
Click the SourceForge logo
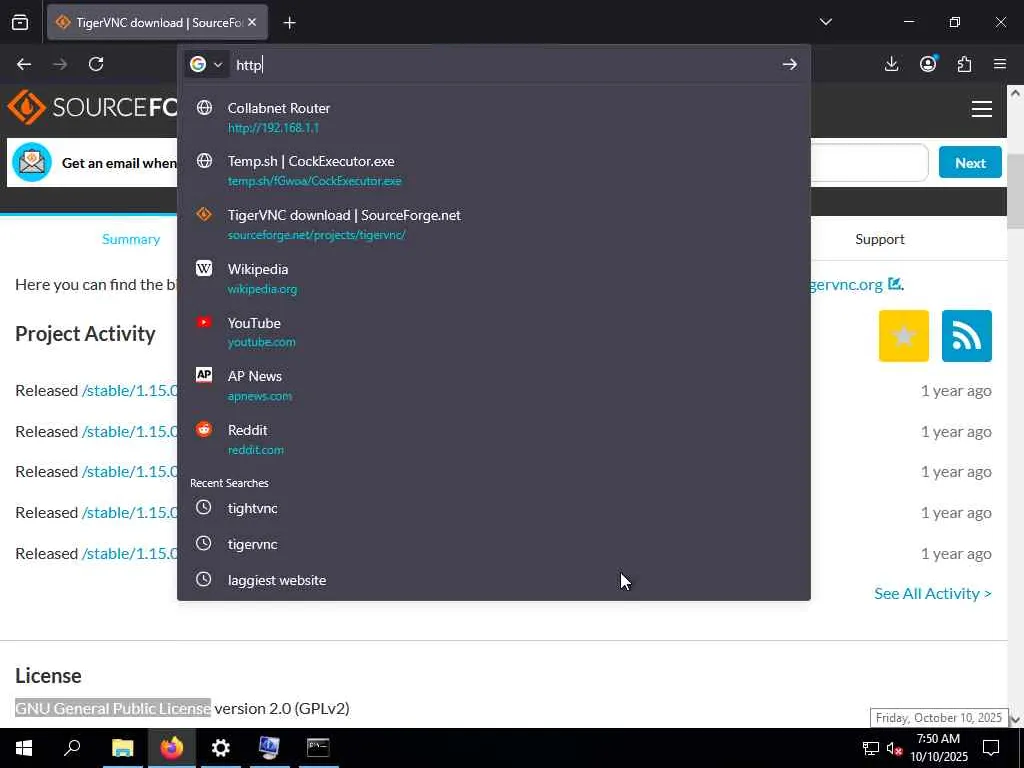click(x=91, y=107)
